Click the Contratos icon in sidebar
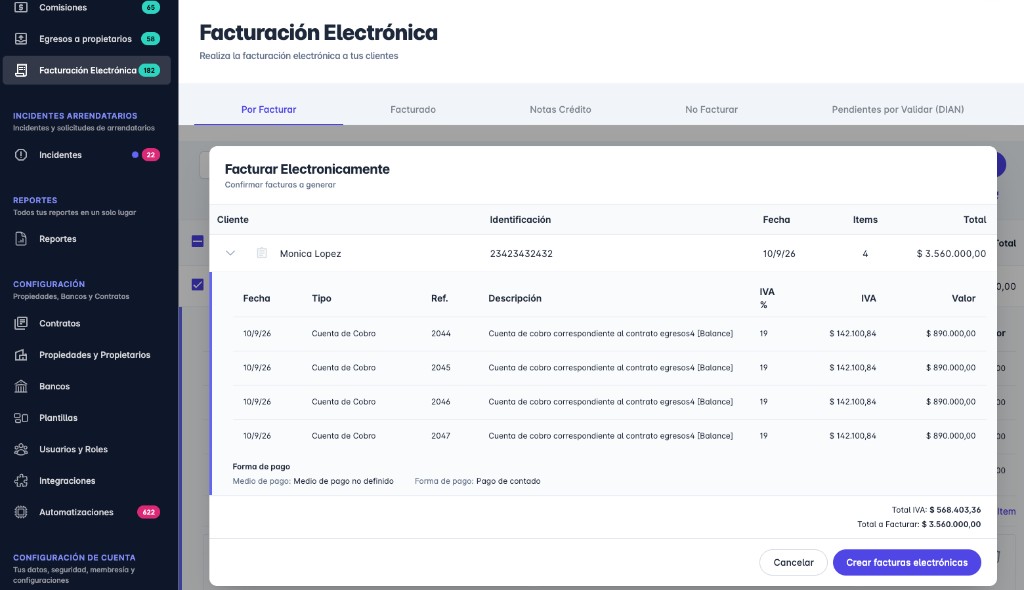The height and width of the screenshot is (590, 1024). pos(21,323)
